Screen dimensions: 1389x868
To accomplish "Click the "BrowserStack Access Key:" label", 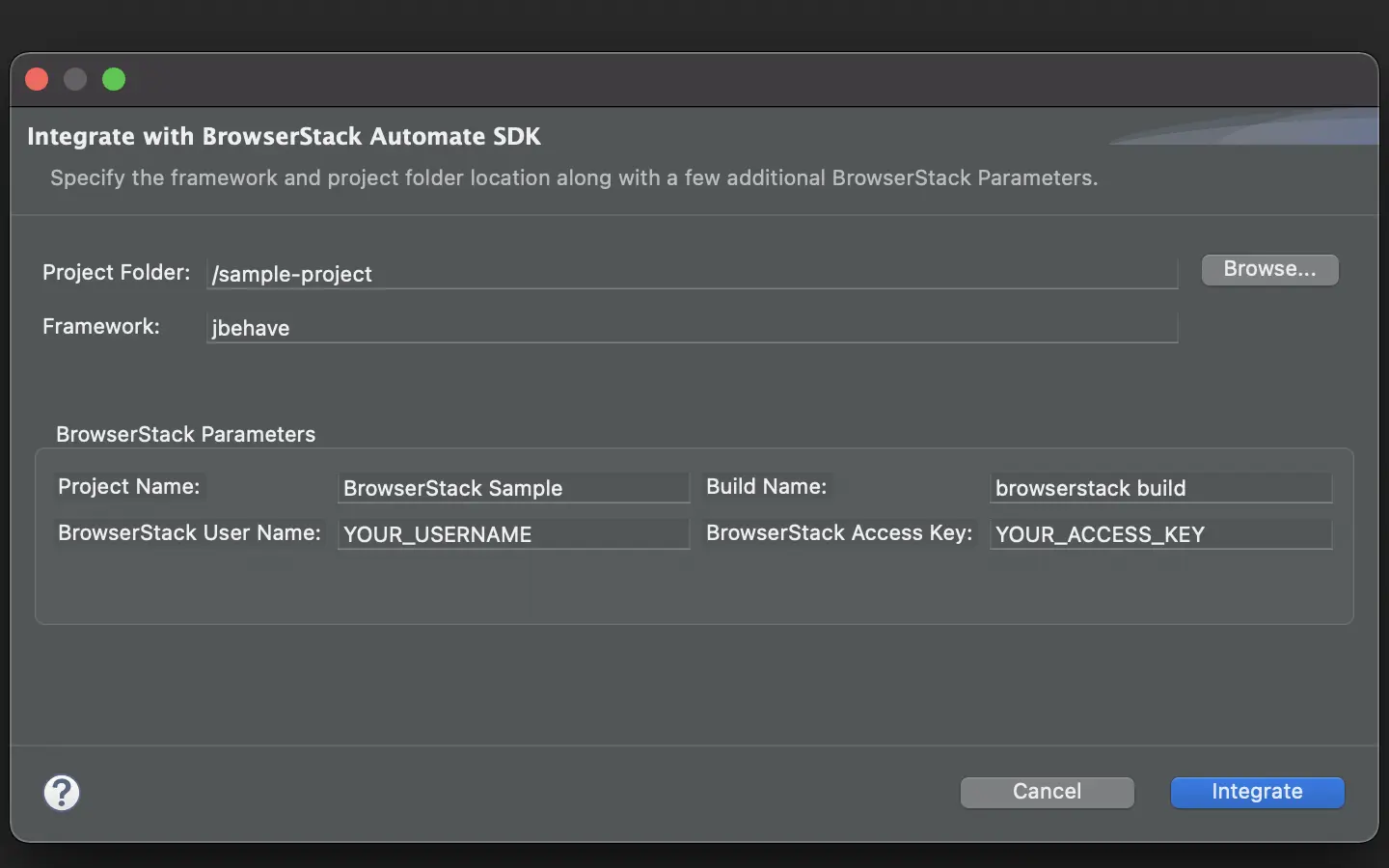I will (x=838, y=533).
